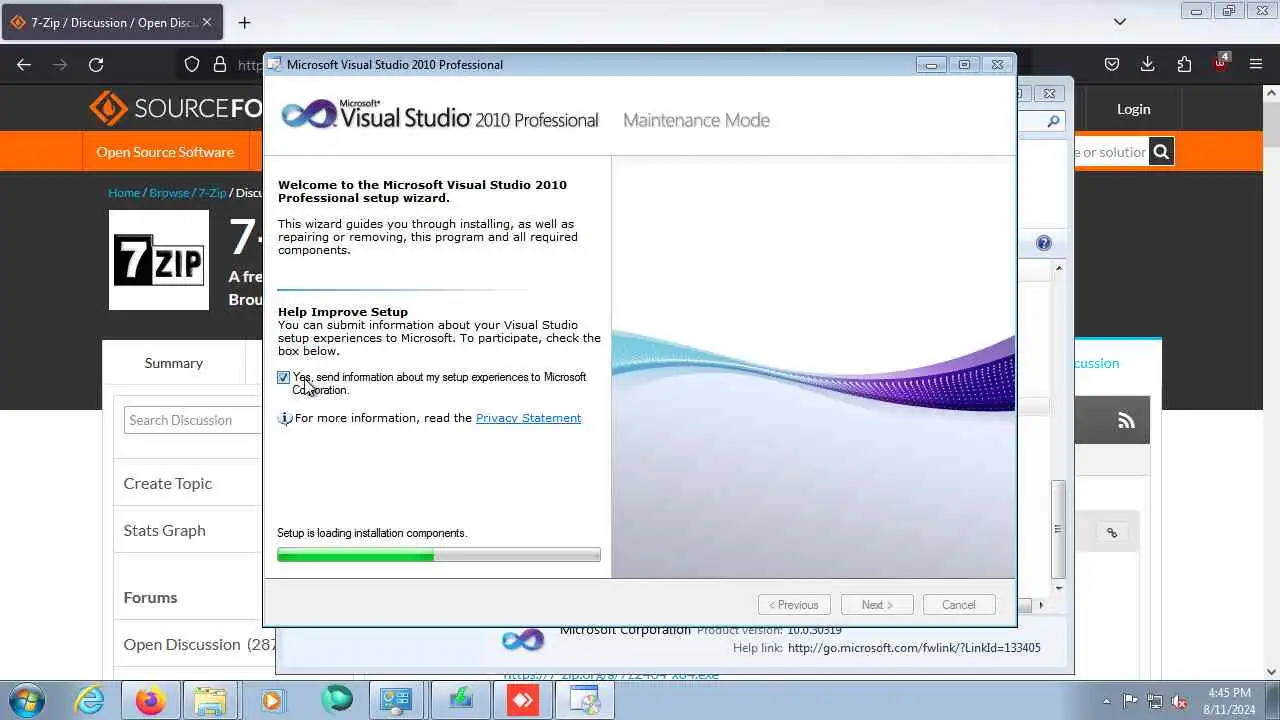Select the 7-Zip Discussion browser tab
Viewport: 1280px width, 720px height.
pos(112,22)
